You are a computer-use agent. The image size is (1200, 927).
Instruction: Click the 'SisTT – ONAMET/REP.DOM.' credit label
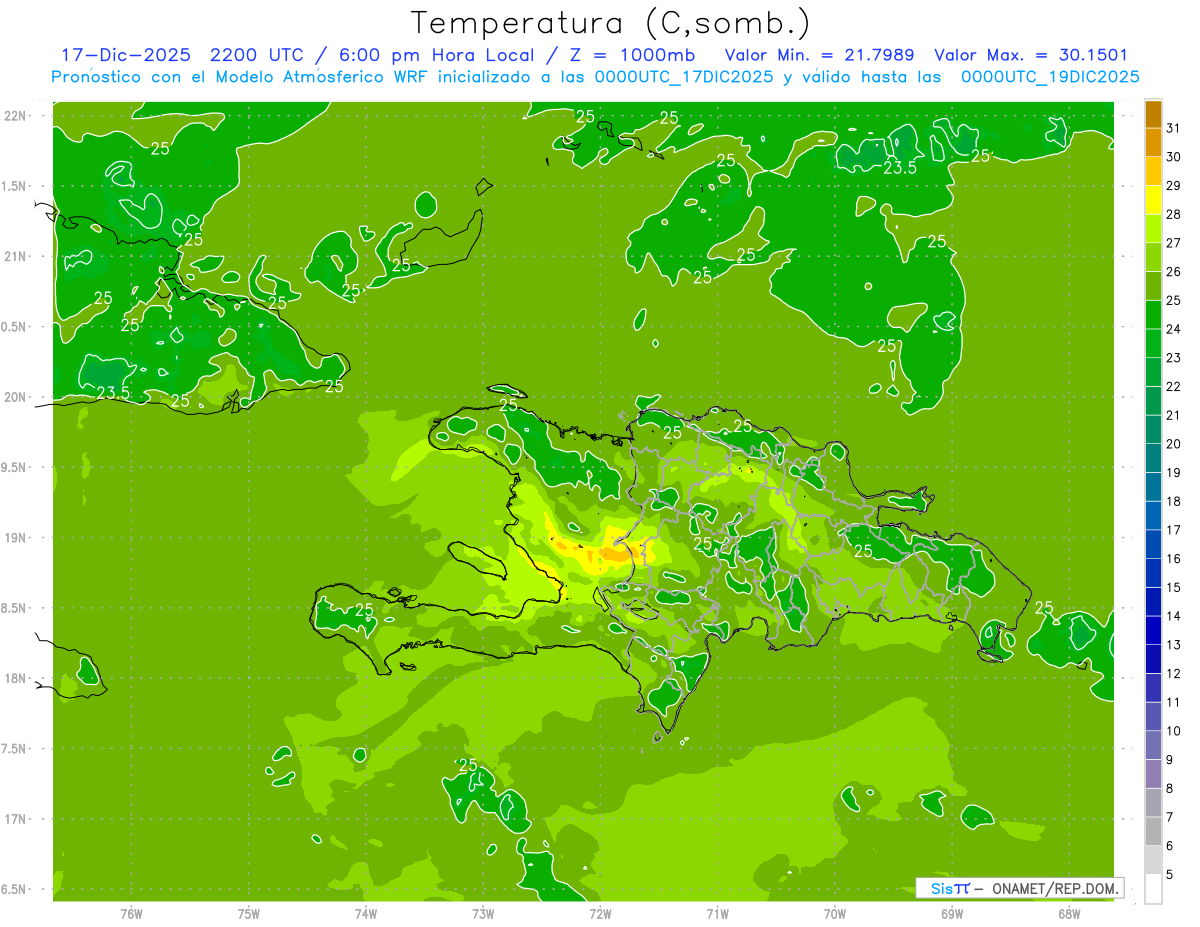[x=1019, y=888]
